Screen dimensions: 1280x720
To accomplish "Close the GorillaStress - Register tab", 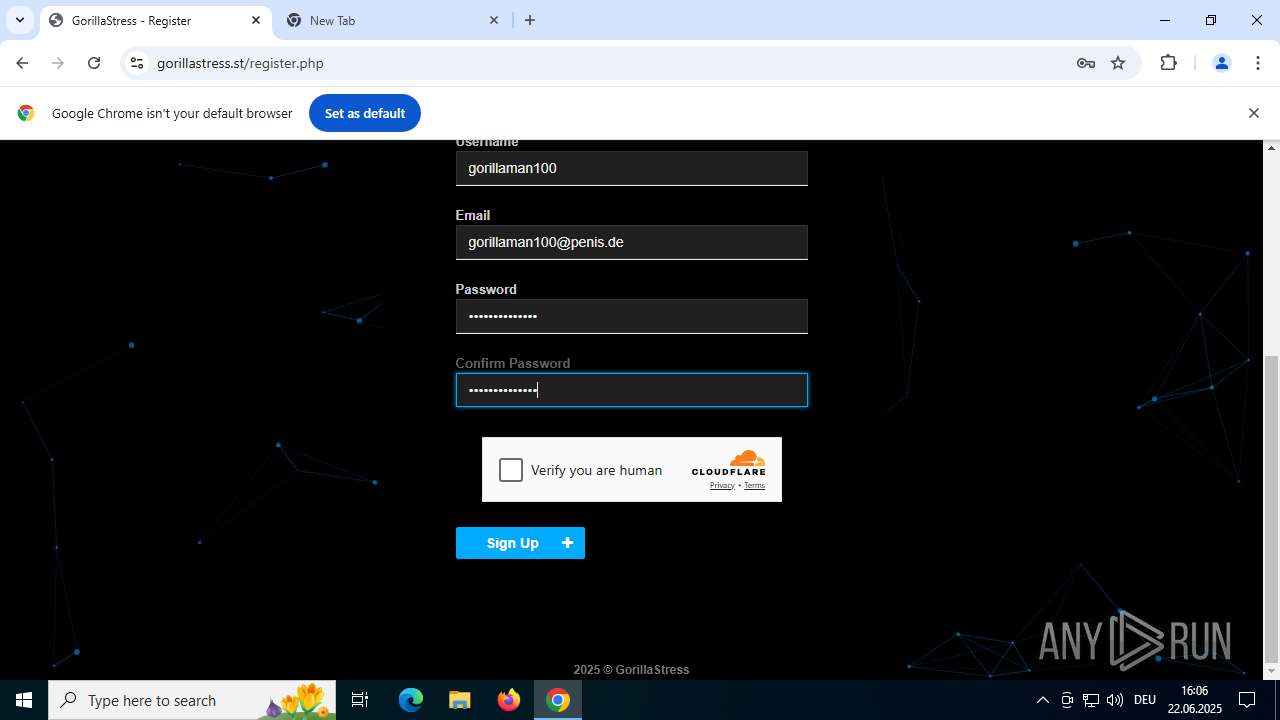I will coord(256,20).
